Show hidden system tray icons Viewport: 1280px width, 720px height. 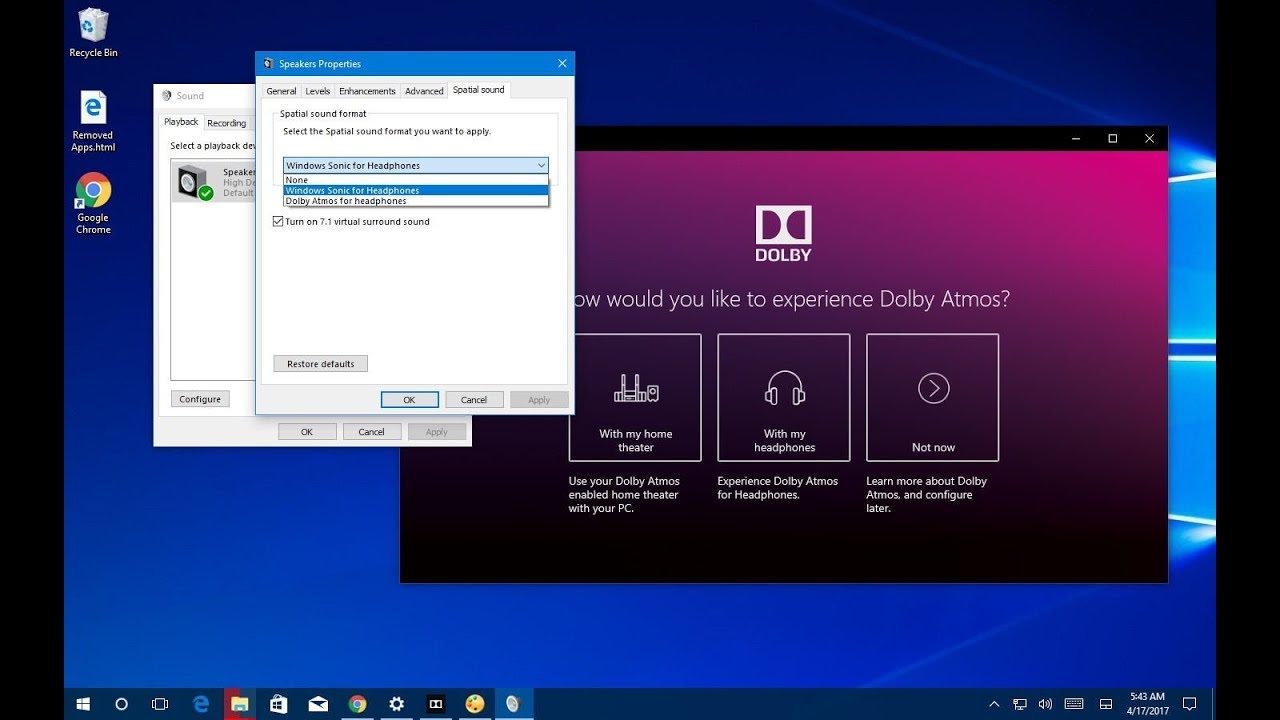[x=994, y=704]
